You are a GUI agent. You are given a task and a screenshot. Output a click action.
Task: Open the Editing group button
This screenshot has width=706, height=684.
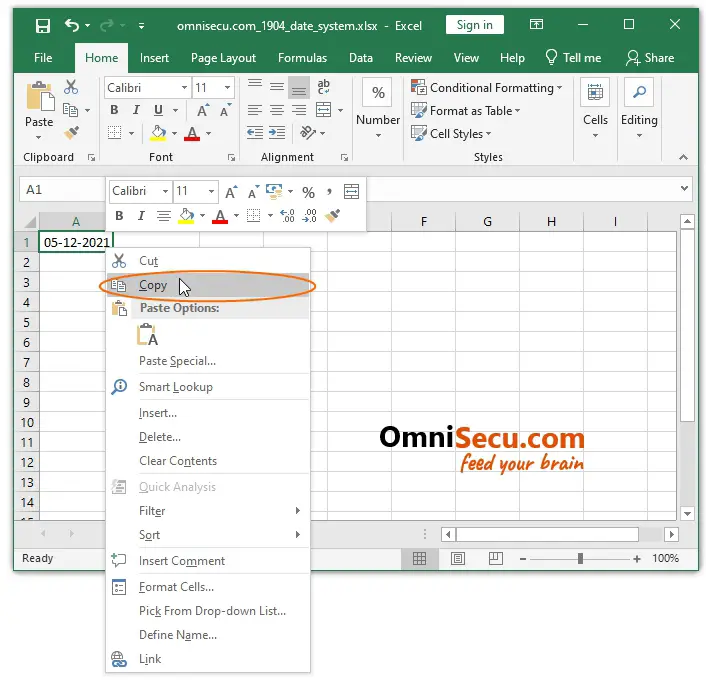[x=639, y=109]
